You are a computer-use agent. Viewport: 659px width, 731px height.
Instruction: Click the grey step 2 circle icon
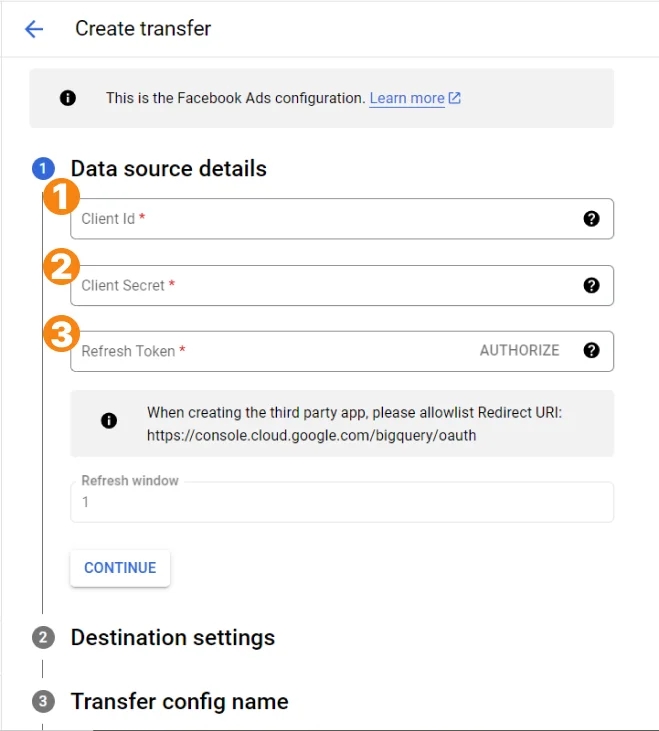[43, 637]
